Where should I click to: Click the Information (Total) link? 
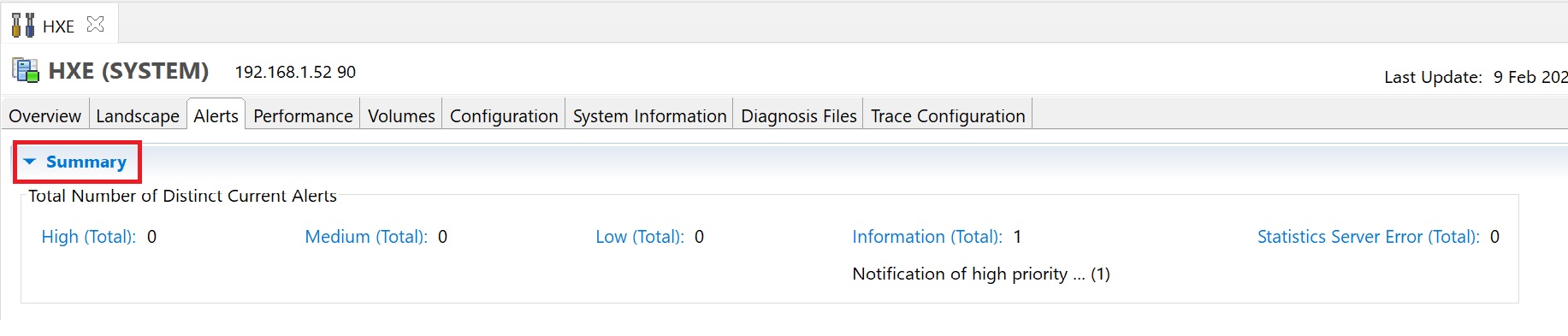click(927, 237)
